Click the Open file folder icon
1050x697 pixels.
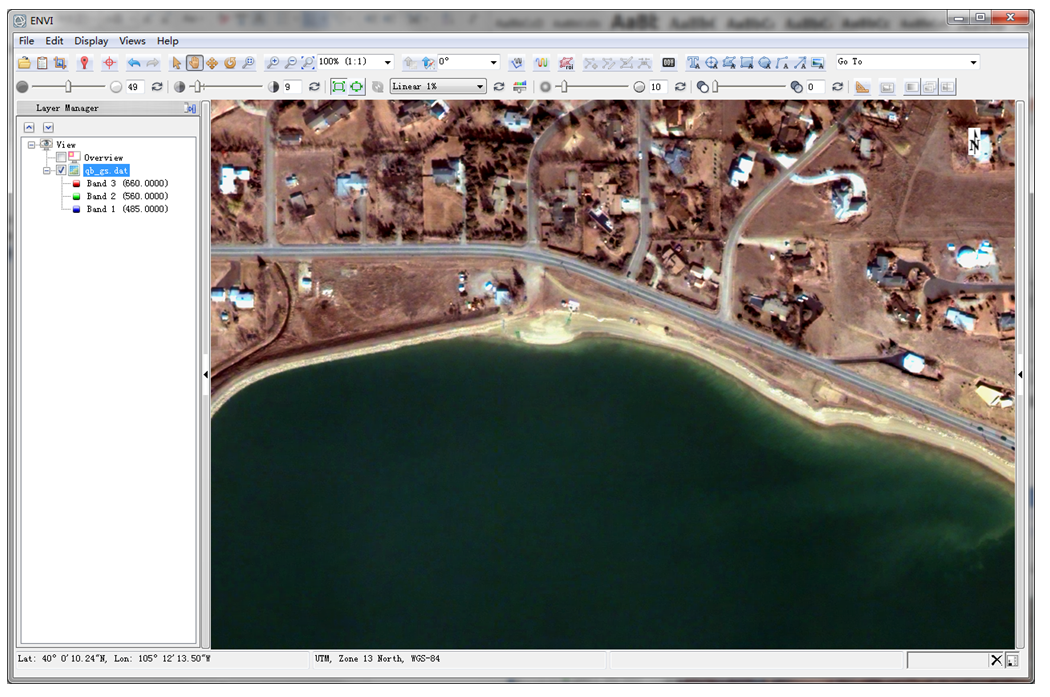tap(24, 63)
